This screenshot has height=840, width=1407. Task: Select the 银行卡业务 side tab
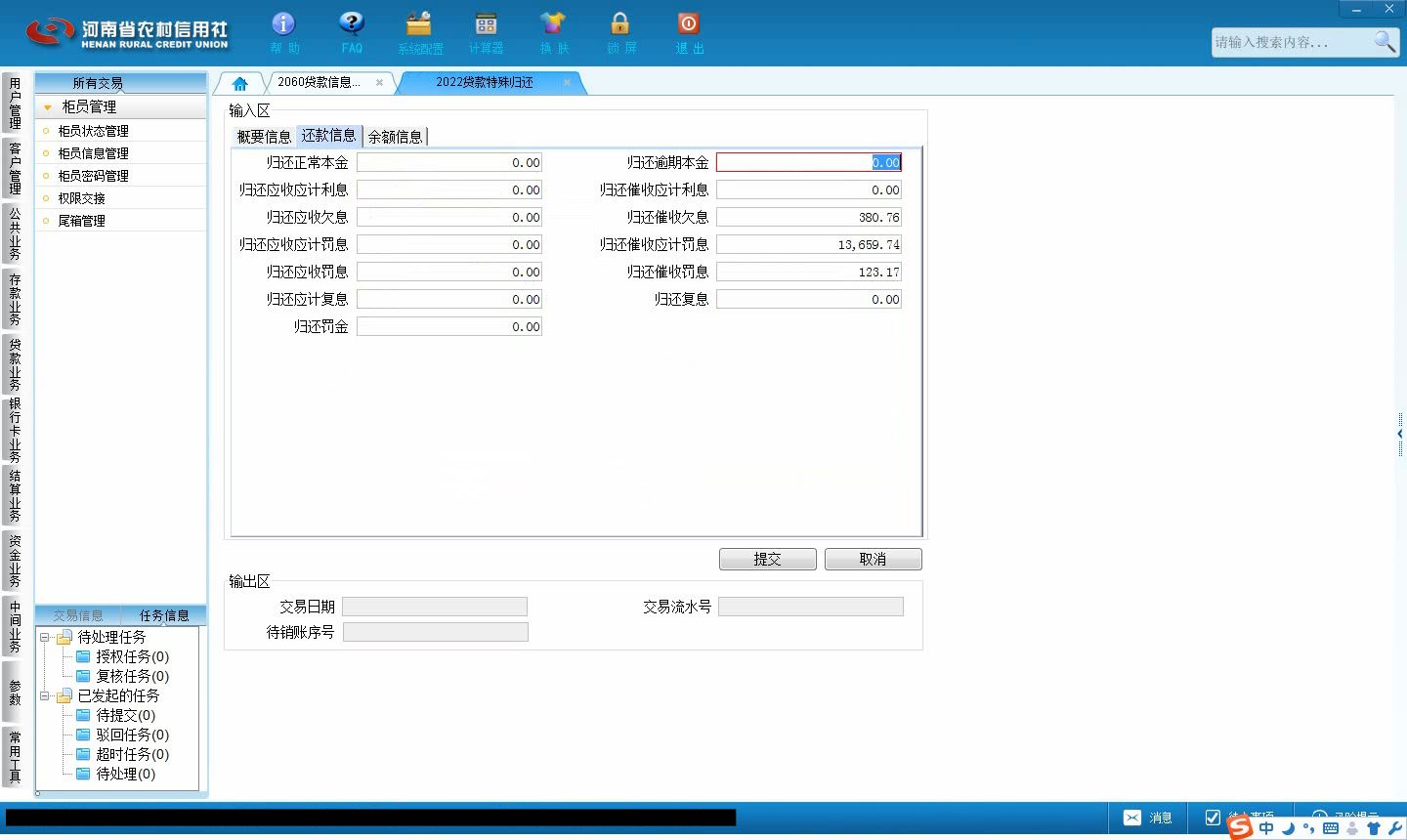click(14, 430)
